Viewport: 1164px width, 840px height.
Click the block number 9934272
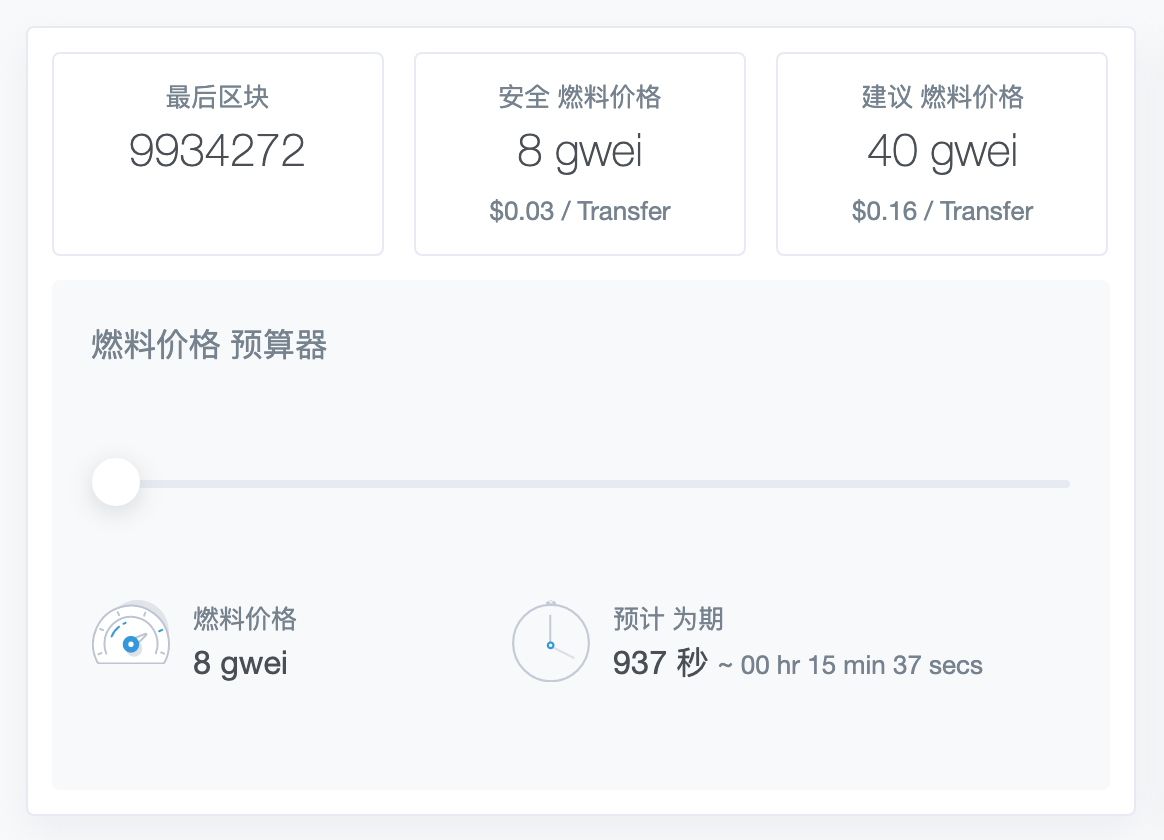(217, 150)
